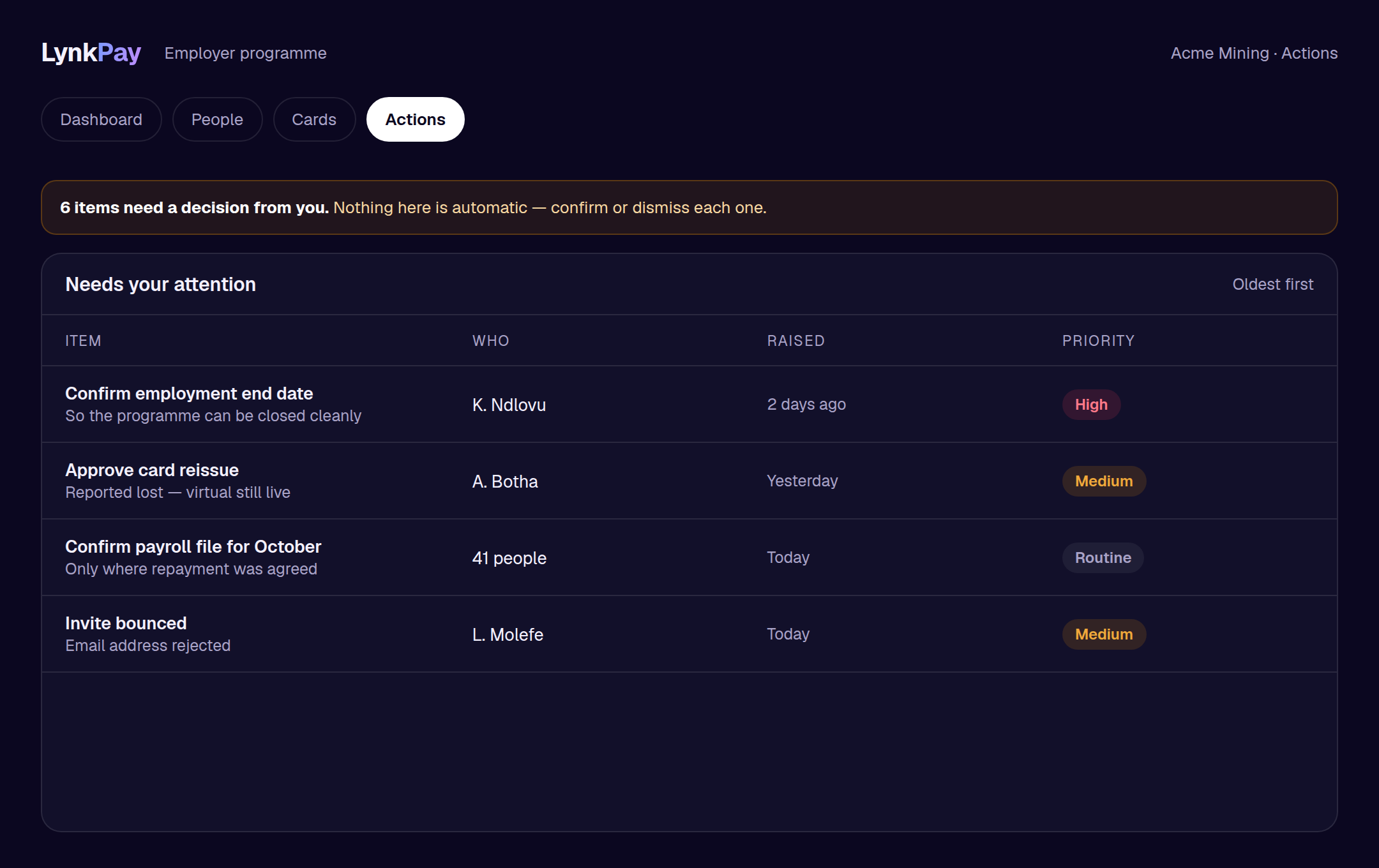Click the name L. Molefe
The width and height of the screenshot is (1379, 868).
(x=508, y=634)
